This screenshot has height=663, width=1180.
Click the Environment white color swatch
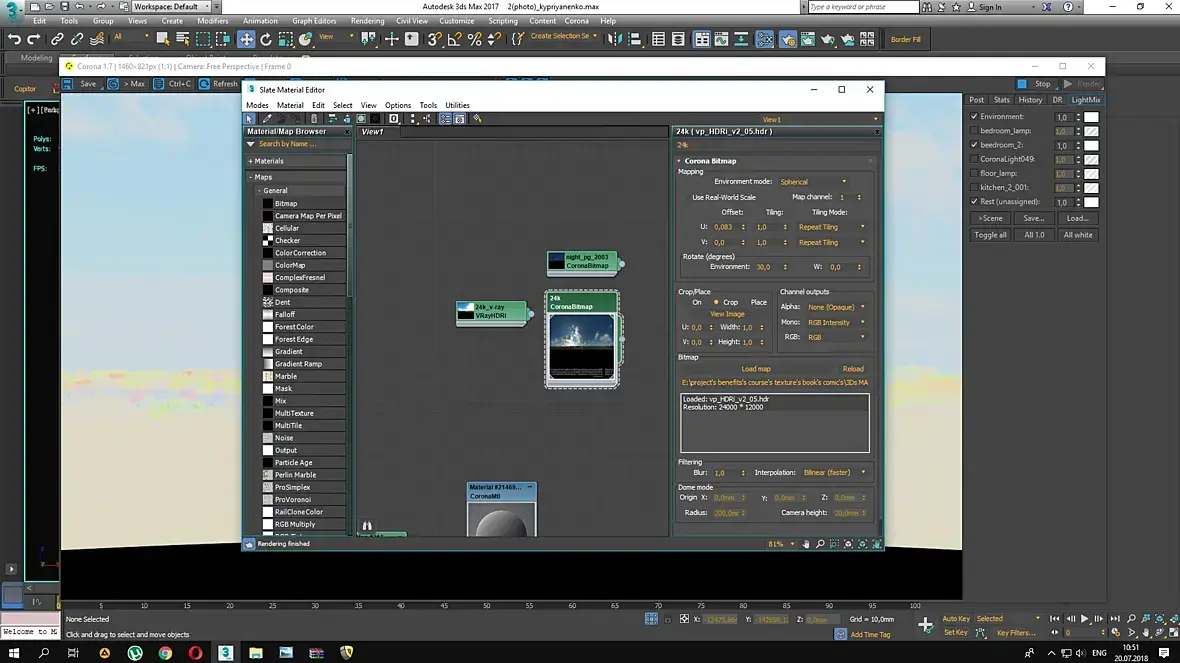1092,117
